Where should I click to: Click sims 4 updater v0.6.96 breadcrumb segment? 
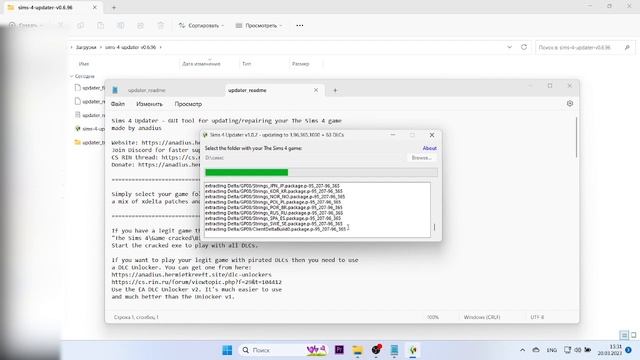131,47
